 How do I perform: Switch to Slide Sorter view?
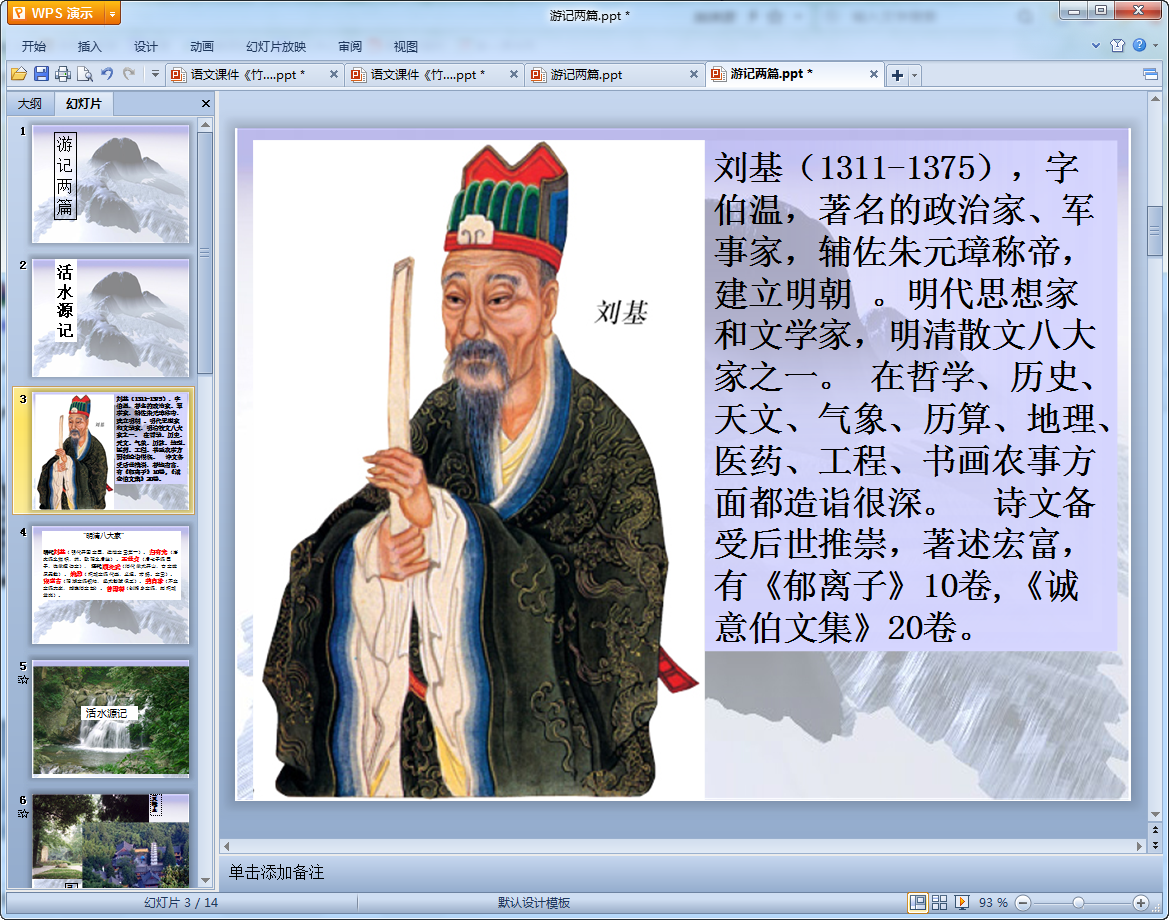tap(939, 903)
